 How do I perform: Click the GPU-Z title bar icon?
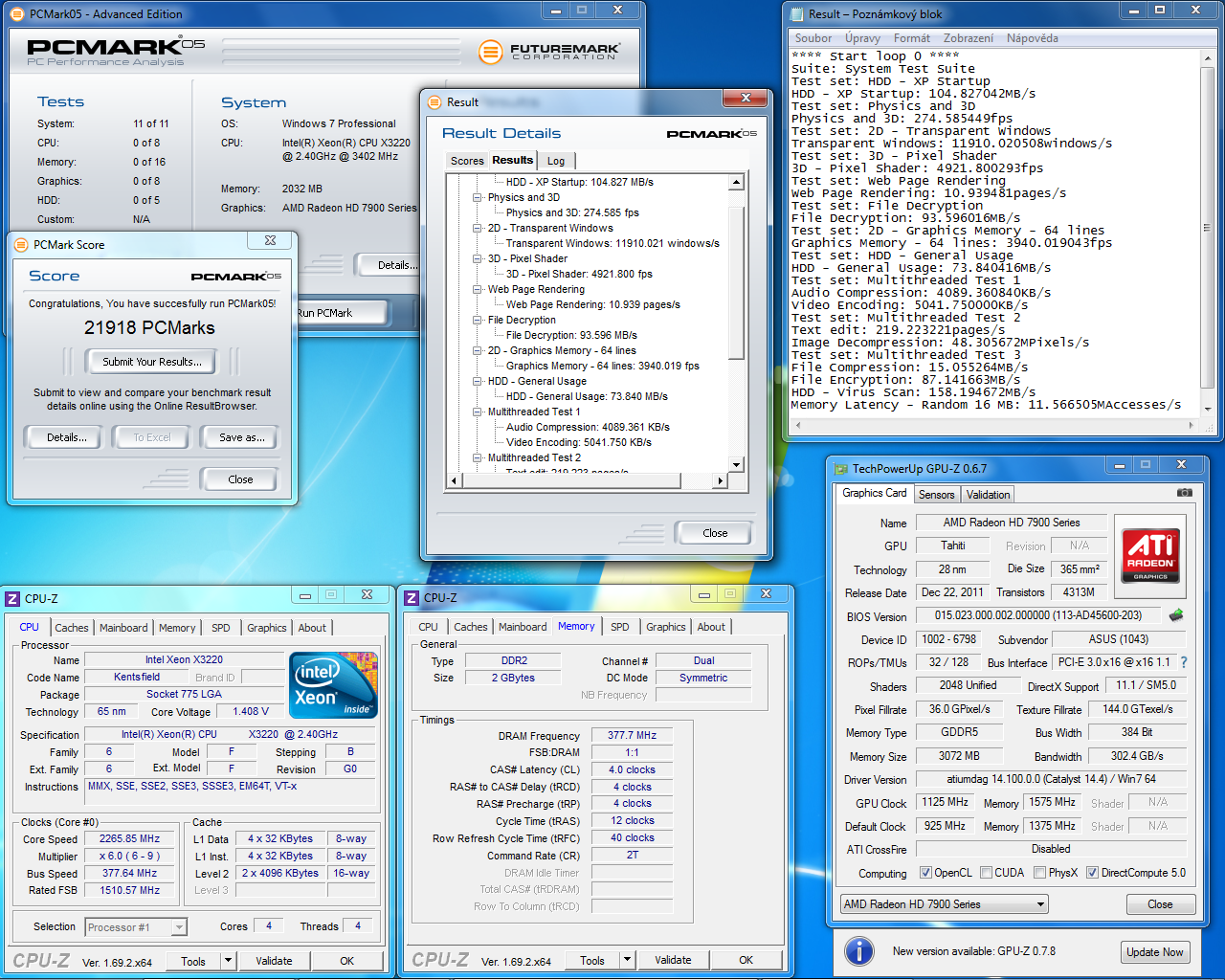(841, 468)
